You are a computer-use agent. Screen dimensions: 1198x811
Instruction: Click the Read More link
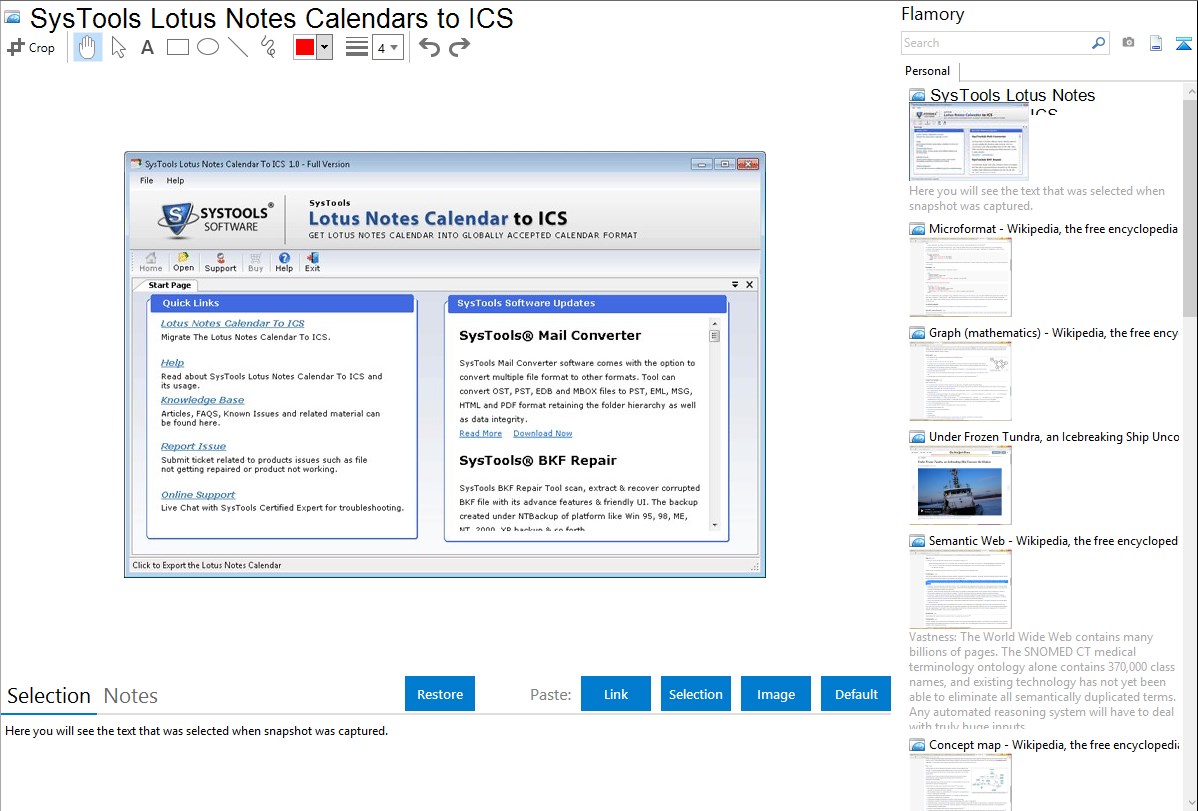(x=481, y=433)
